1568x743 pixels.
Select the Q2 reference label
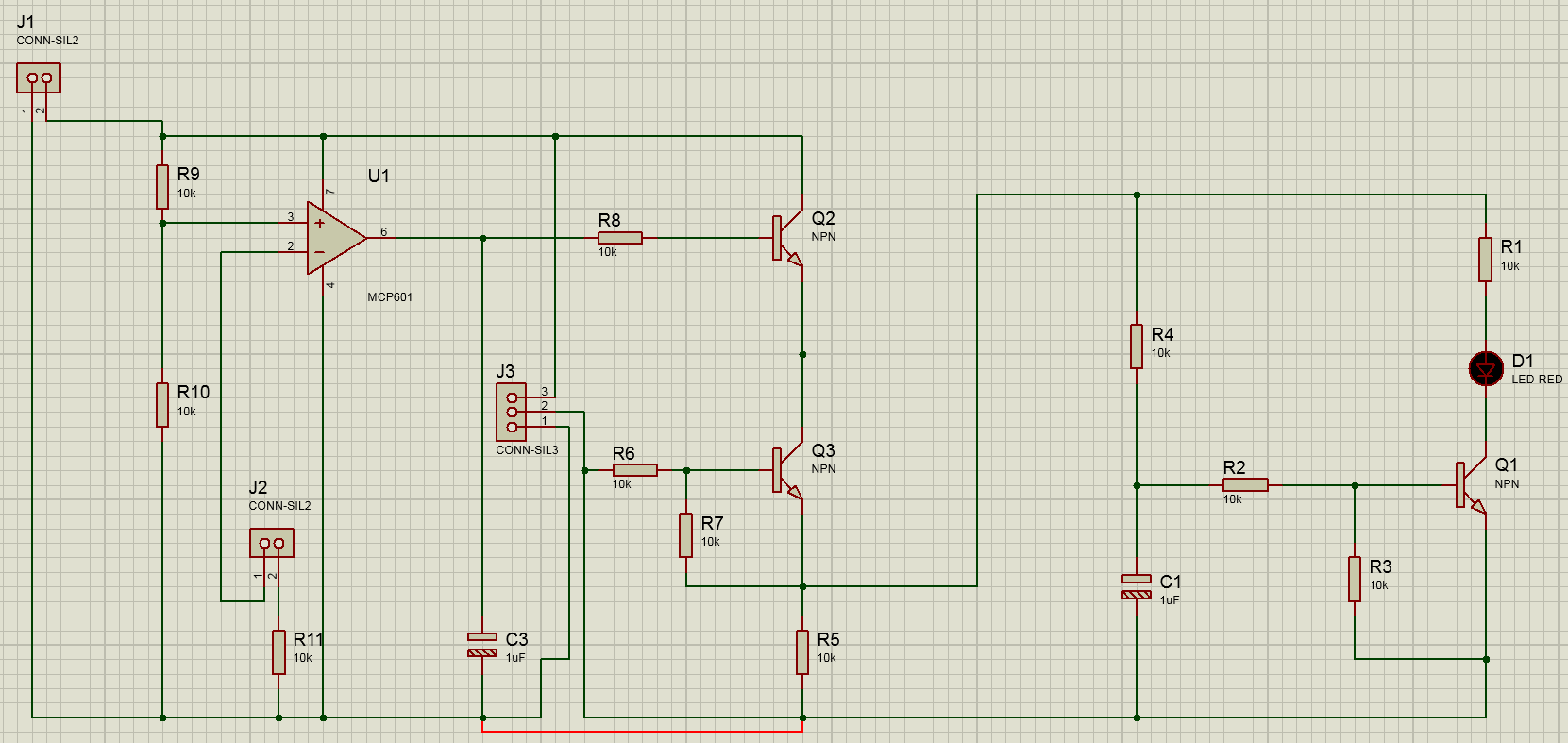[823, 218]
